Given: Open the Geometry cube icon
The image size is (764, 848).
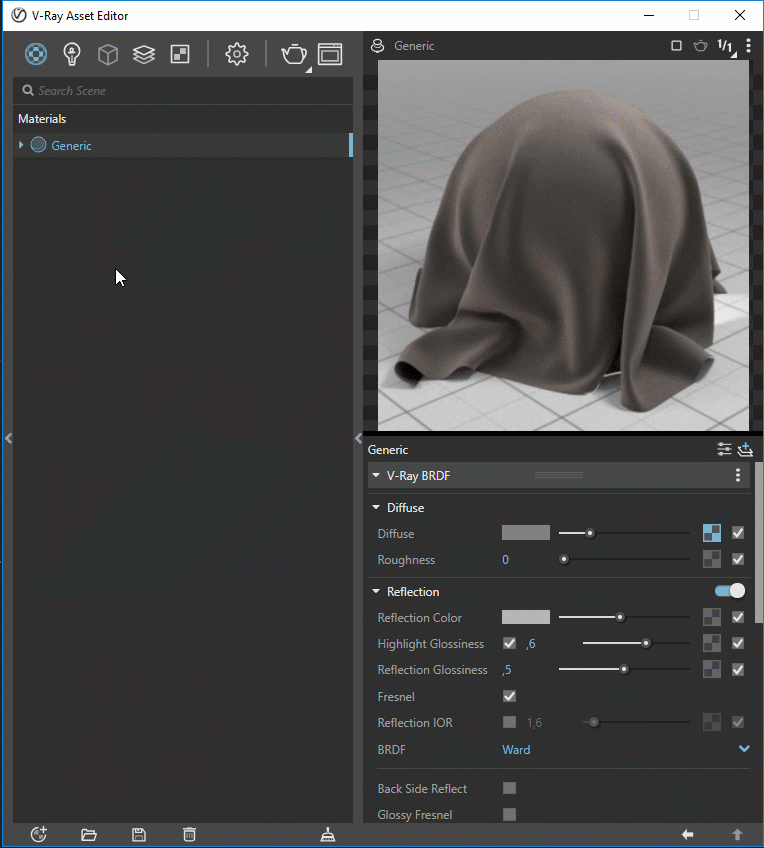Looking at the screenshot, I should coord(108,55).
